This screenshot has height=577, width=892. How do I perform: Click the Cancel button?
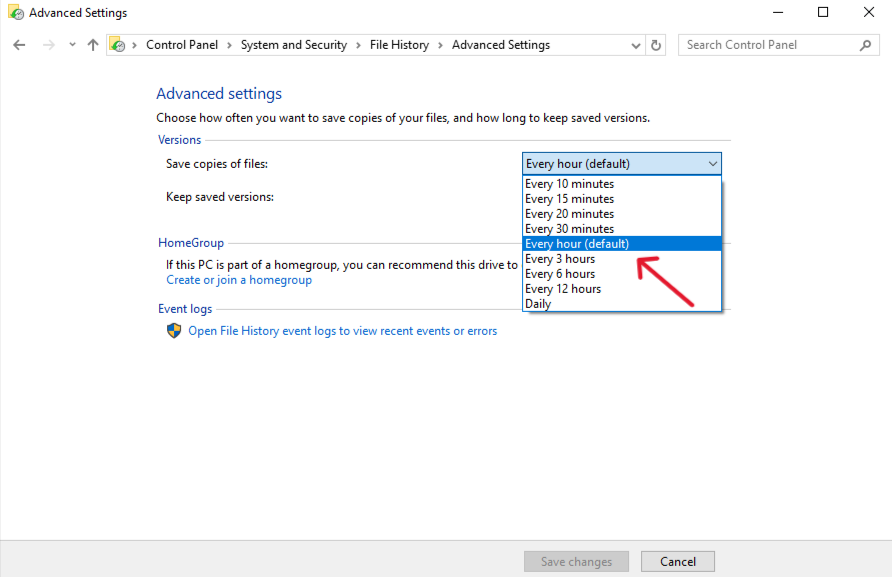click(677, 561)
